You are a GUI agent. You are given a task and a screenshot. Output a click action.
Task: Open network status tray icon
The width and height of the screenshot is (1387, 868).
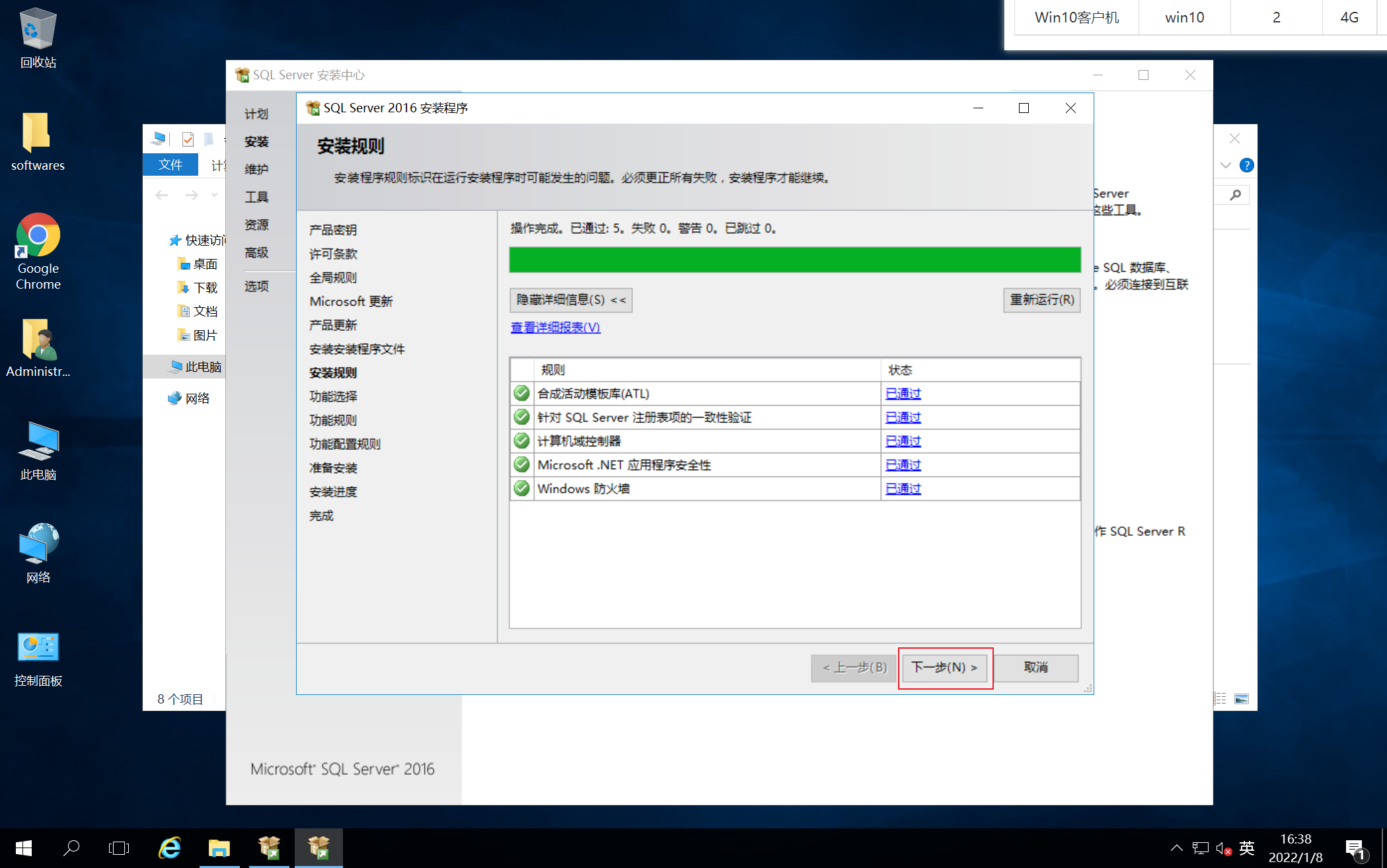coord(1200,848)
